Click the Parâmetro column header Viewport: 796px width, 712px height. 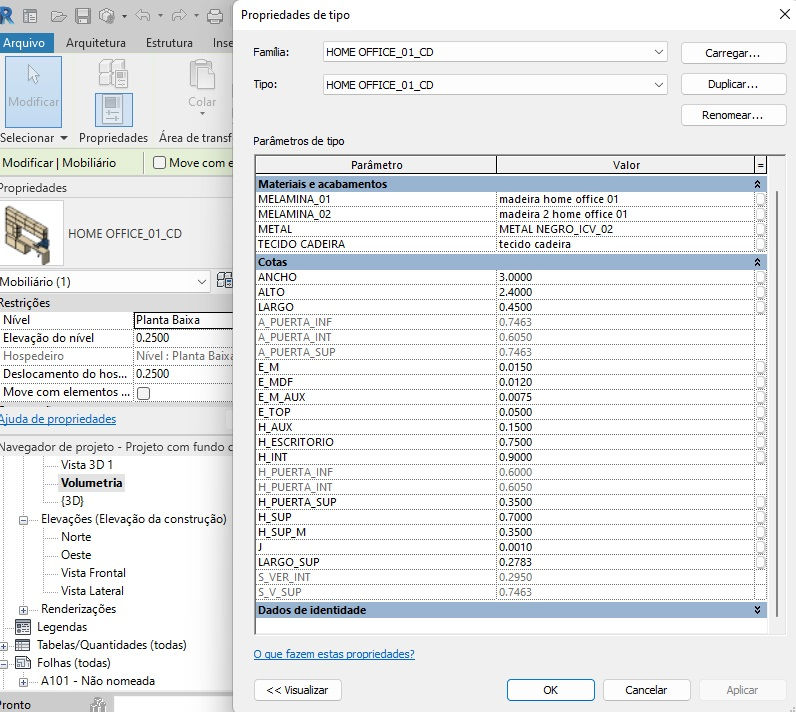pos(376,165)
